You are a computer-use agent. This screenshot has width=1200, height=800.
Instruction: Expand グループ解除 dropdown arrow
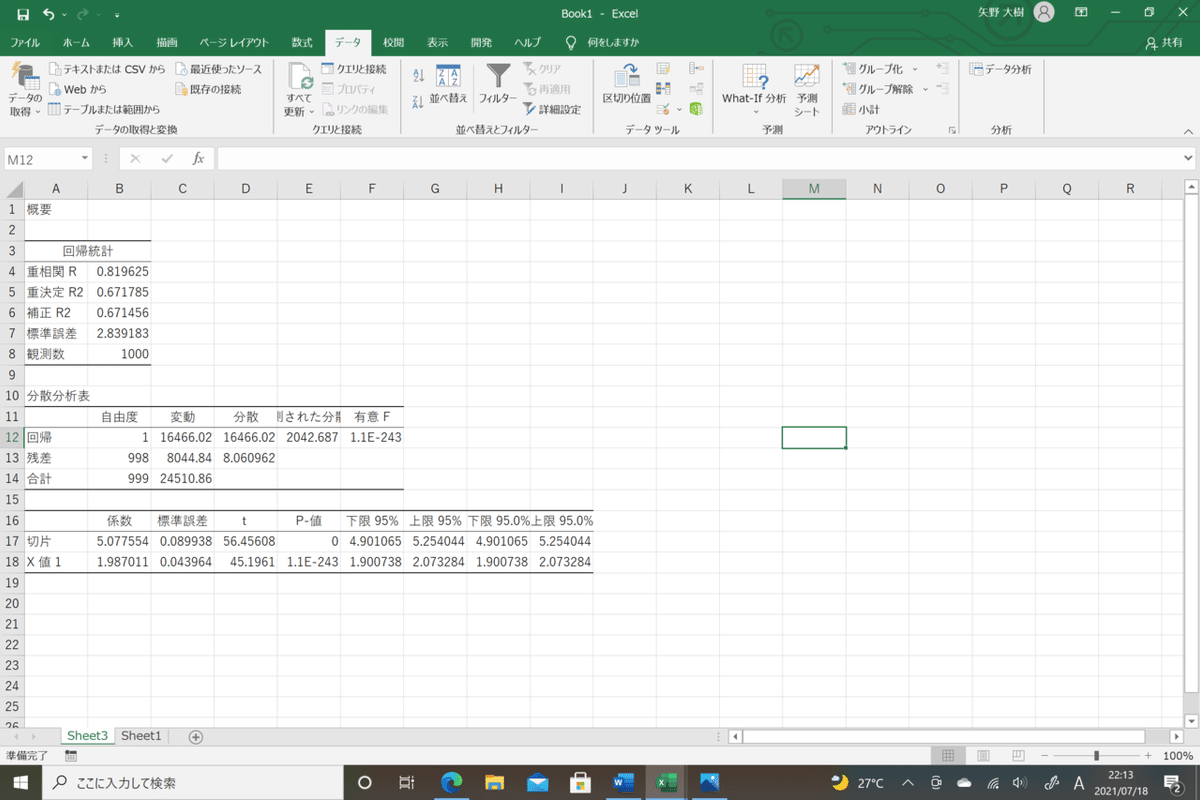point(925,89)
